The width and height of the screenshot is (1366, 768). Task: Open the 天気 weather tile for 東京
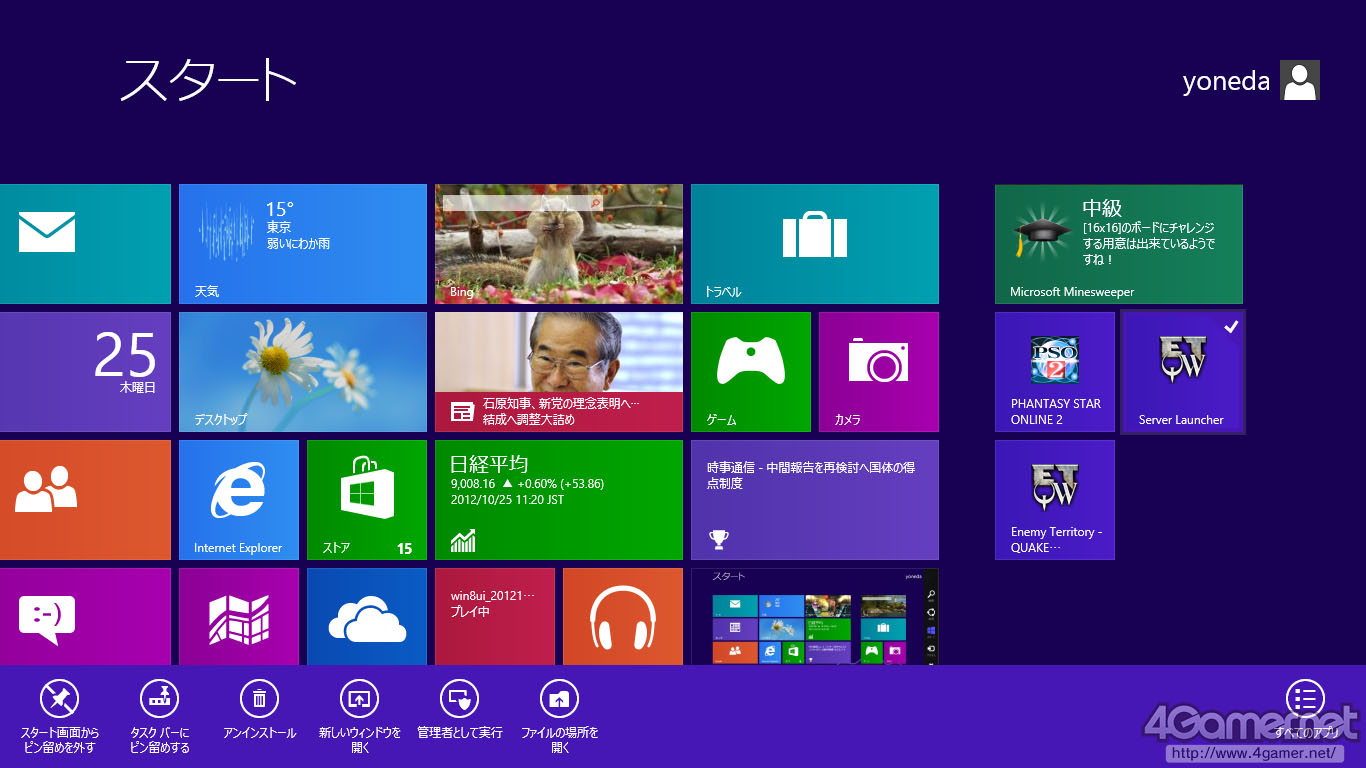coord(303,244)
